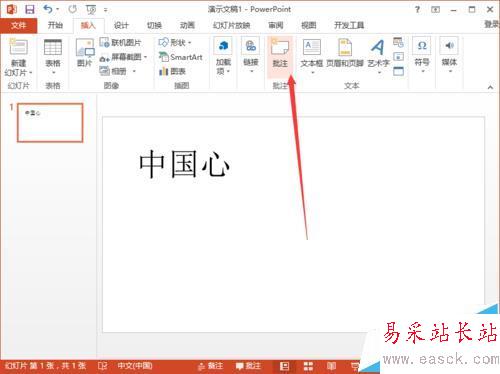Switch to Slide Sorter view icon
This screenshot has width=500, height=374.
[x=308, y=366]
